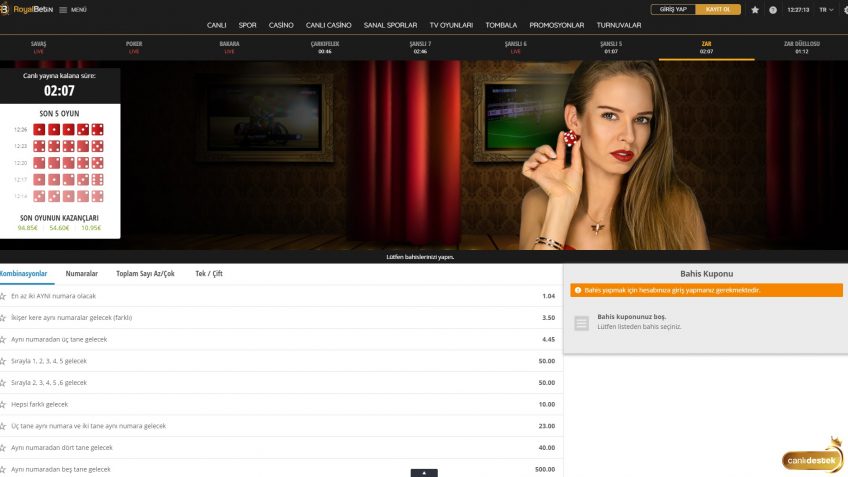The image size is (848, 477).
Task: Select the ZAR DÜELLOSU game tab
Action: [x=801, y=47]
